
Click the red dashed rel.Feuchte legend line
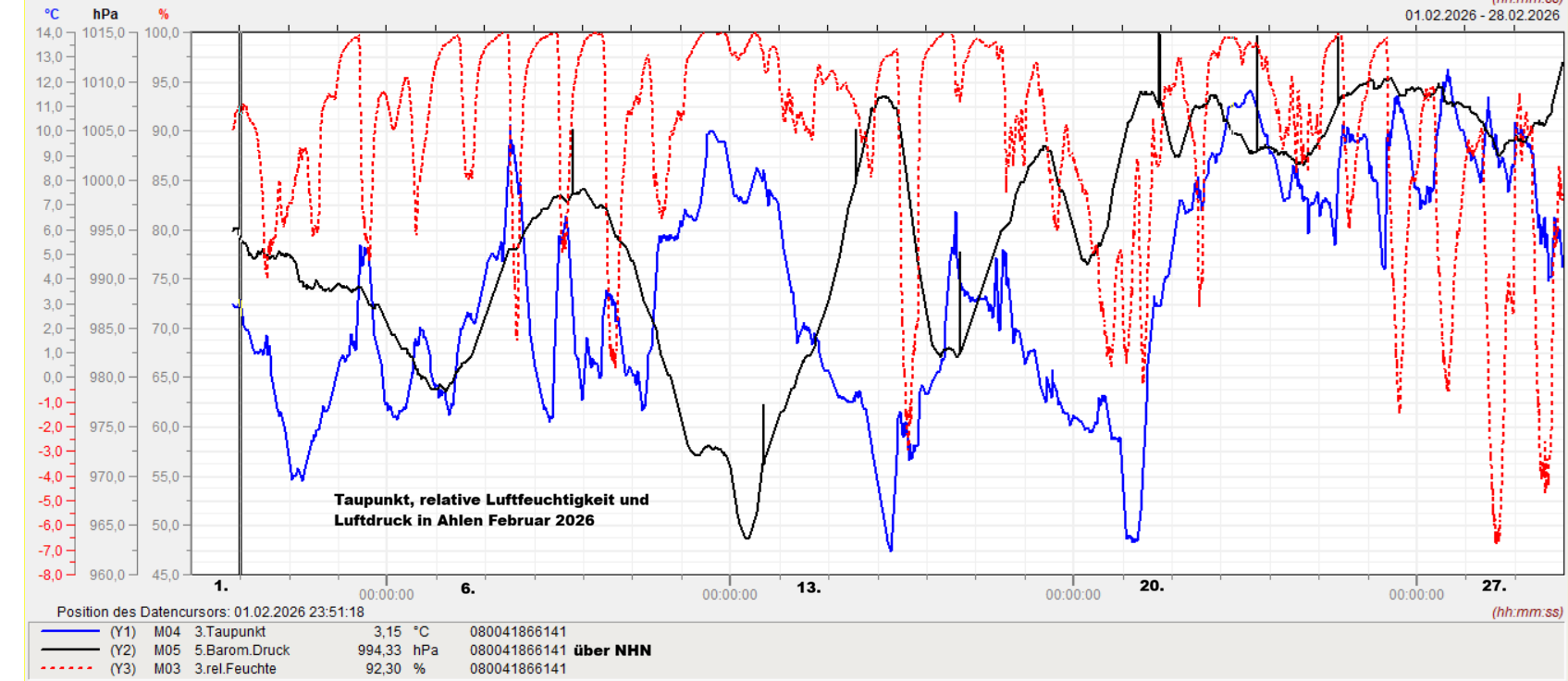click(x=69, y=669)
